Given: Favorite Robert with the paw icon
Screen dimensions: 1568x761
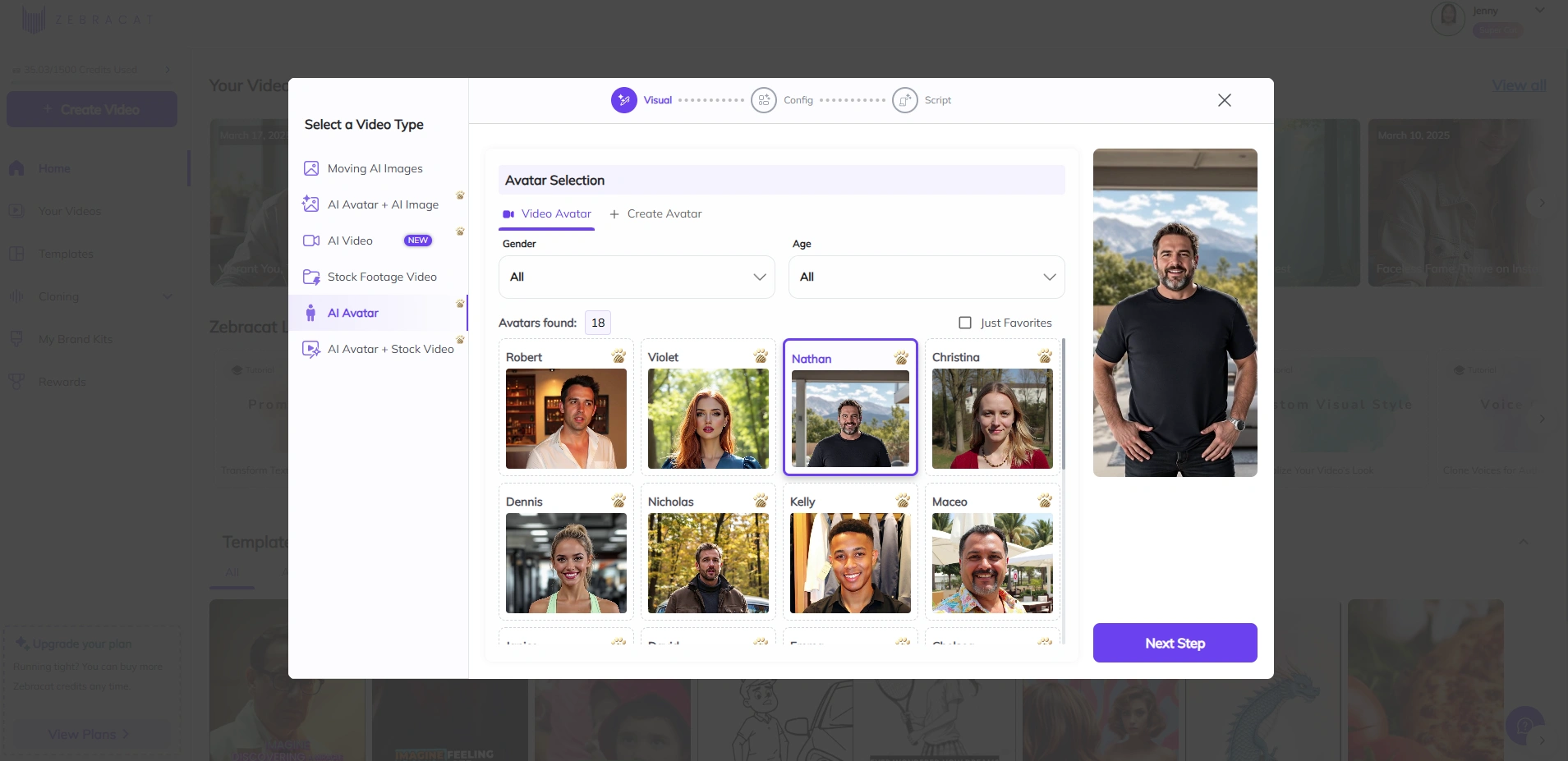Looking at the screenshot, I should pos(618,356).
